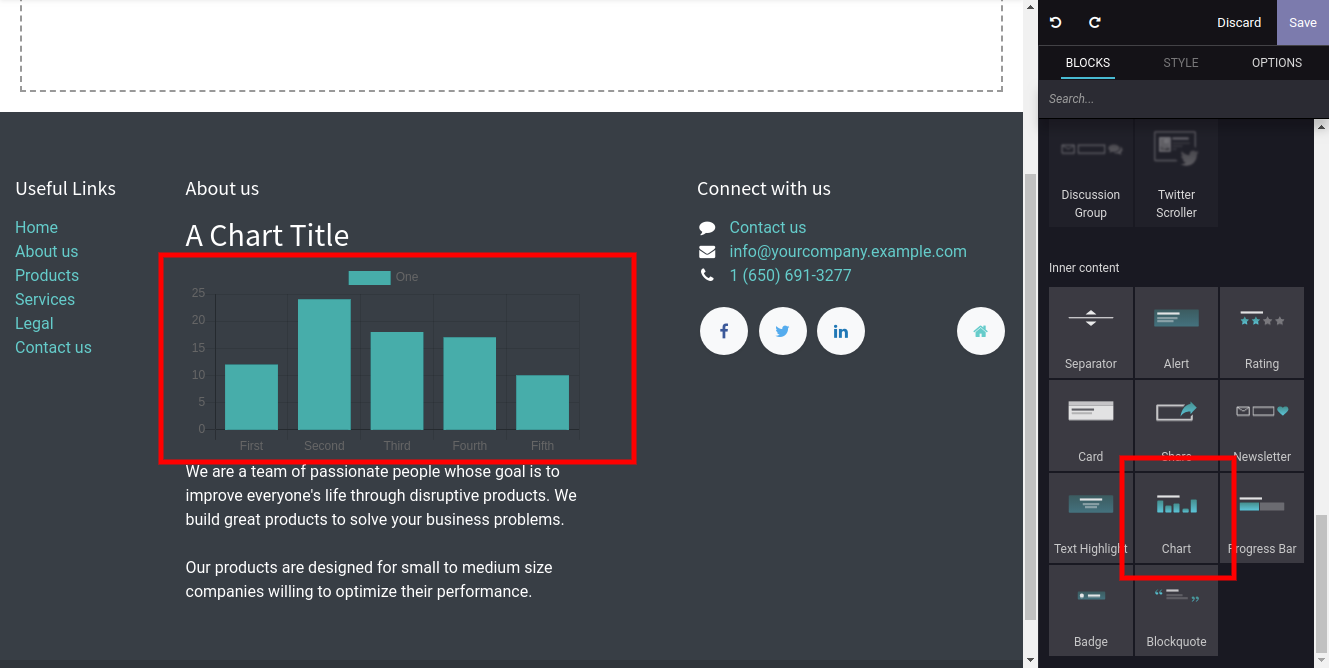Image resolution: width=1329 pixels, height=668 pixels.
Task: Discard the page changes
Action: (x=1238, y=22)
